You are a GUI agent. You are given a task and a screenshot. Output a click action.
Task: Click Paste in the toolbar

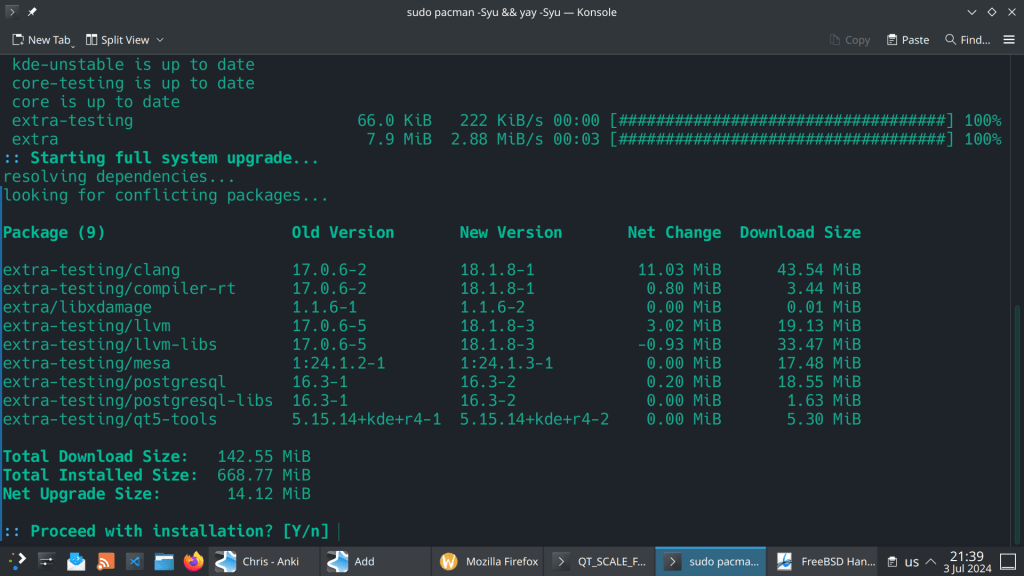click(x=907, y=40)
